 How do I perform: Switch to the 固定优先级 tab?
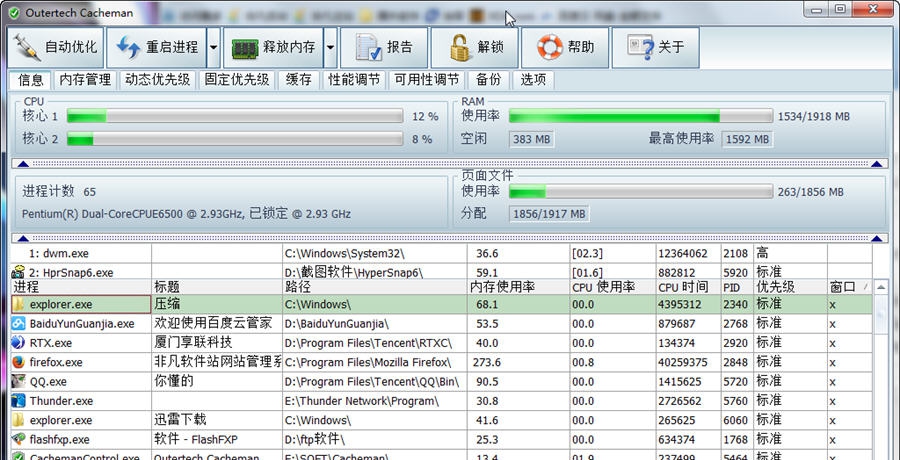click(x=237, y=80)
